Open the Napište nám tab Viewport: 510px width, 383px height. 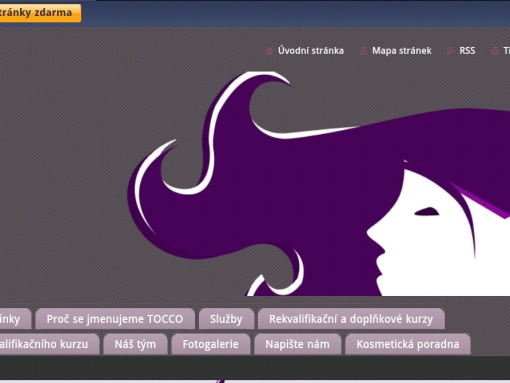click(298, 344)
